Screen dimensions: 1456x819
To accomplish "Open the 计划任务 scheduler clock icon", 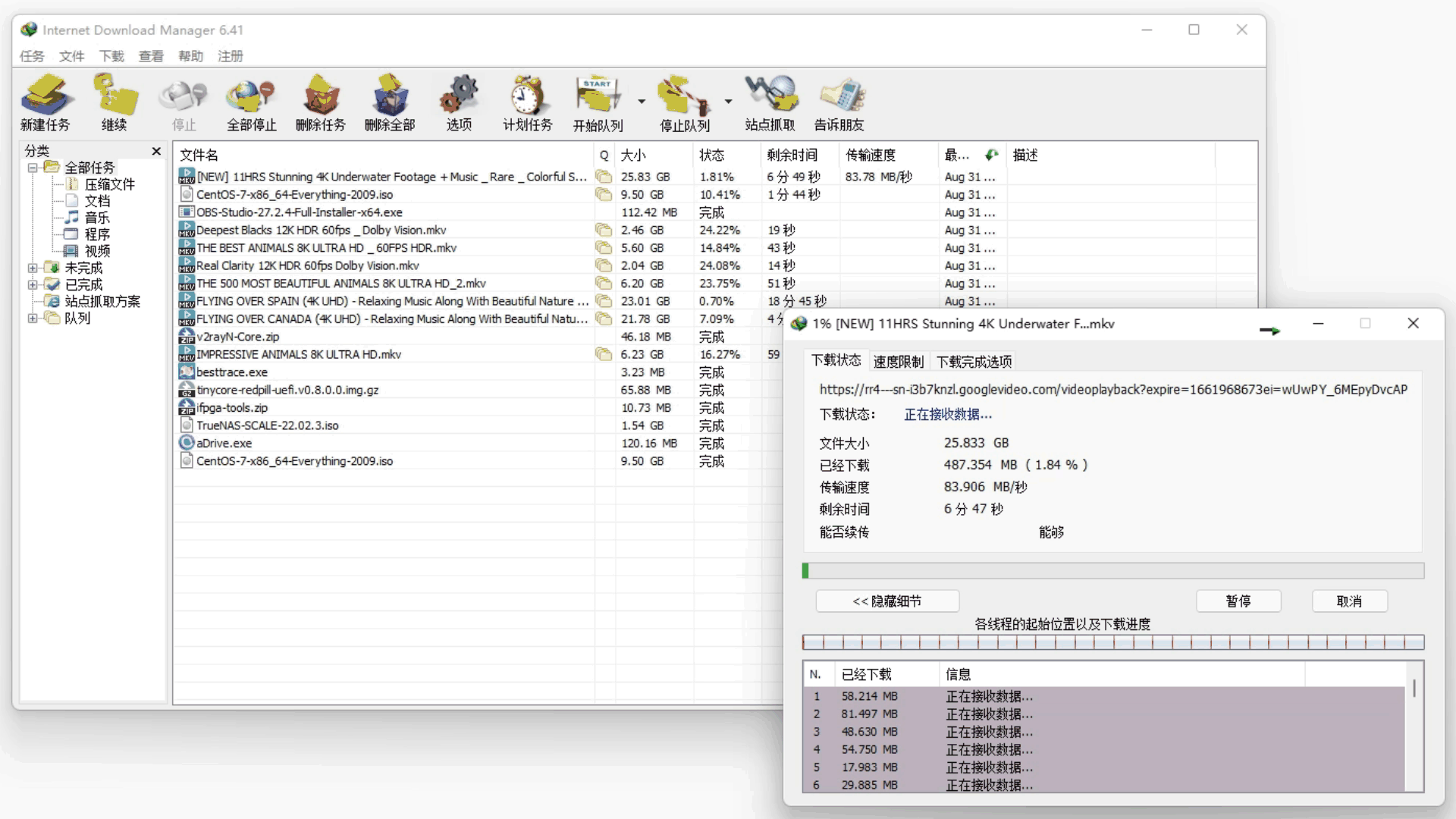I will tap(527, 97).
